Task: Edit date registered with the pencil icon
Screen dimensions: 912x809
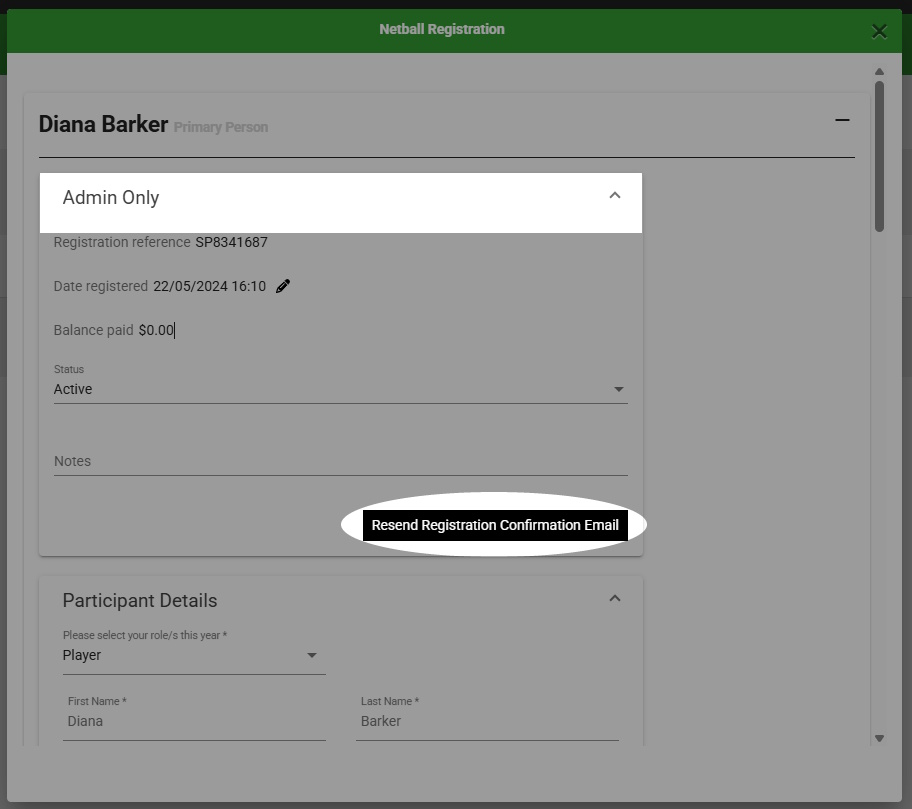Action: [283, 286]
